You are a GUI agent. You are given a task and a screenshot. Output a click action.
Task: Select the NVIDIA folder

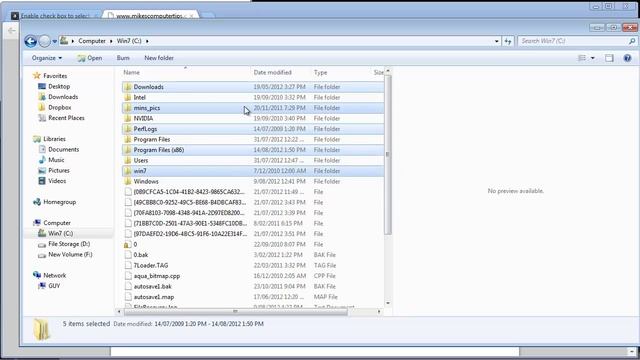tap(253, 118)
